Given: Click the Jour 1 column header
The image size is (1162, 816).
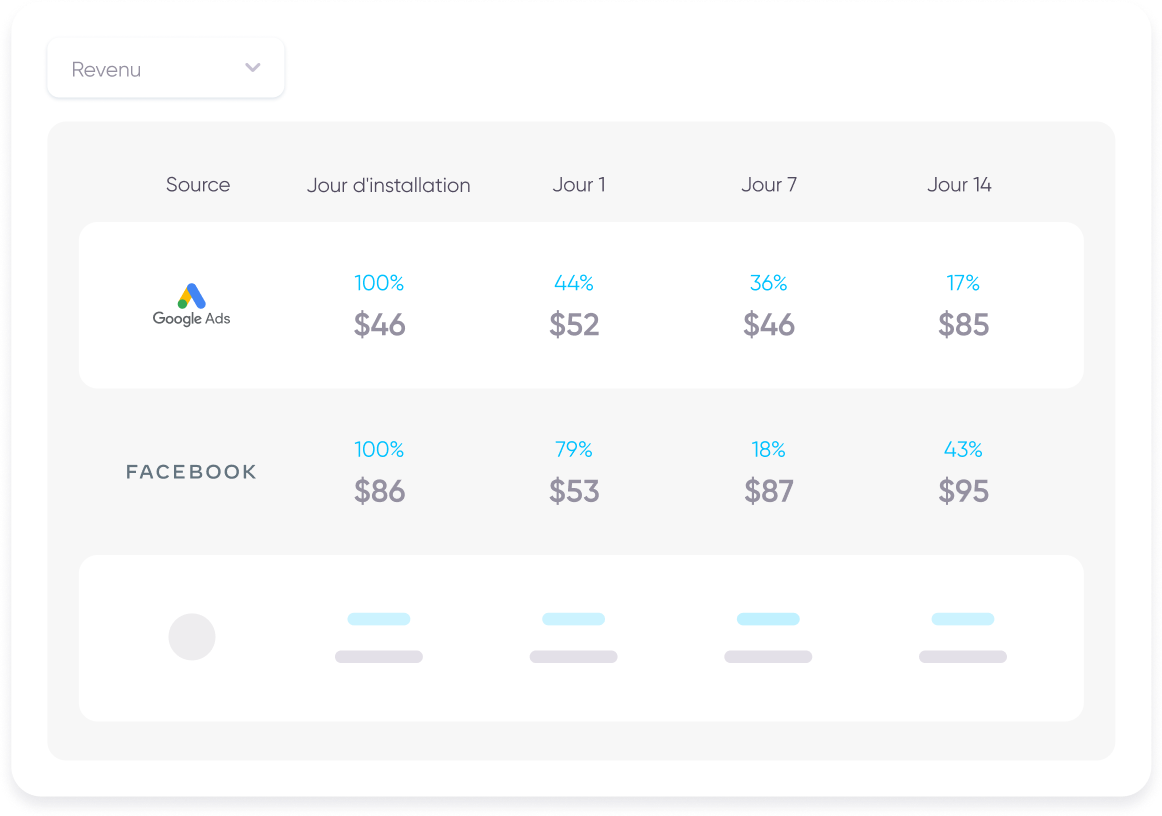Looking at the screenshot, I should point(578,185).
